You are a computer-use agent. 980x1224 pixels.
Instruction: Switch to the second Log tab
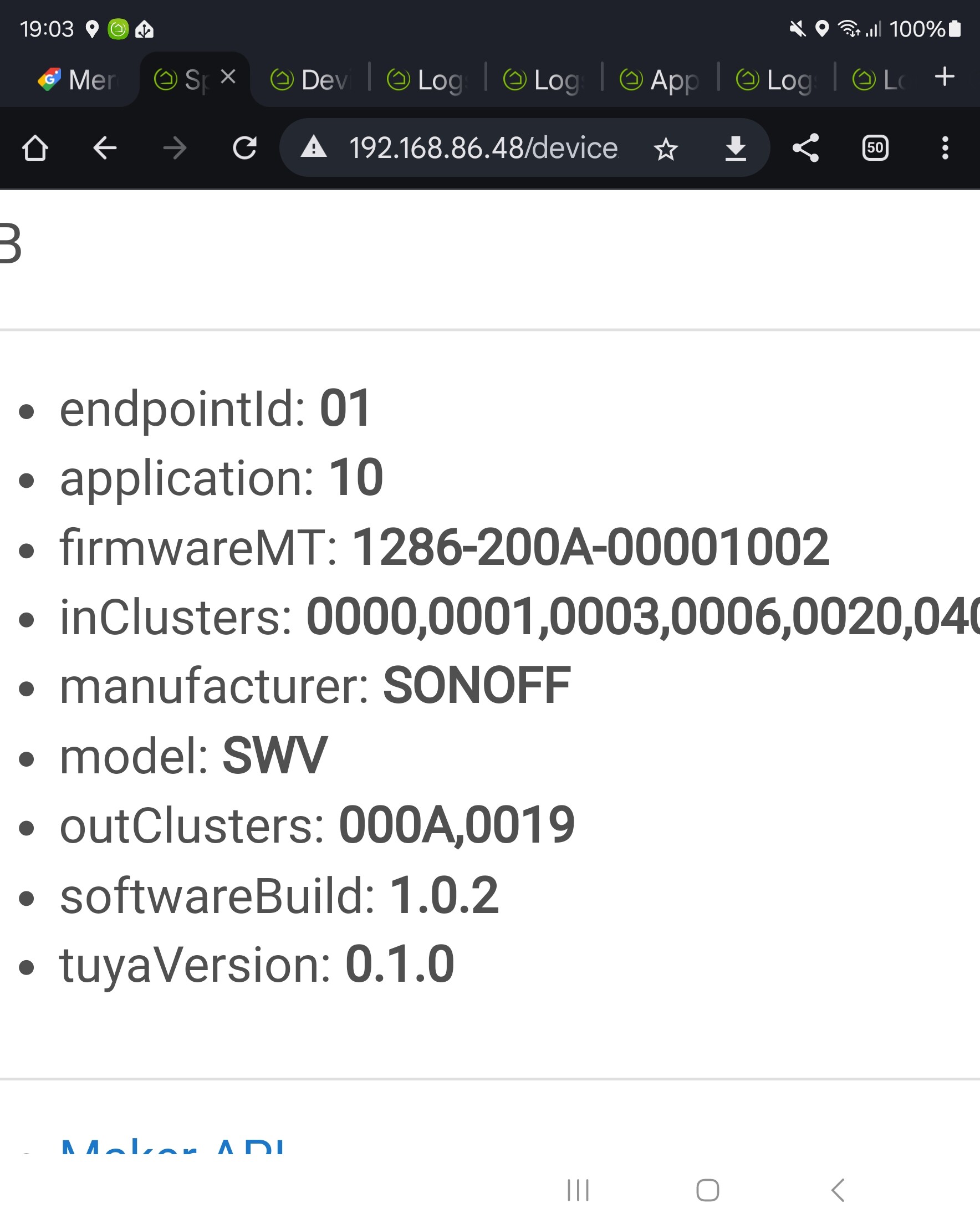543,79
